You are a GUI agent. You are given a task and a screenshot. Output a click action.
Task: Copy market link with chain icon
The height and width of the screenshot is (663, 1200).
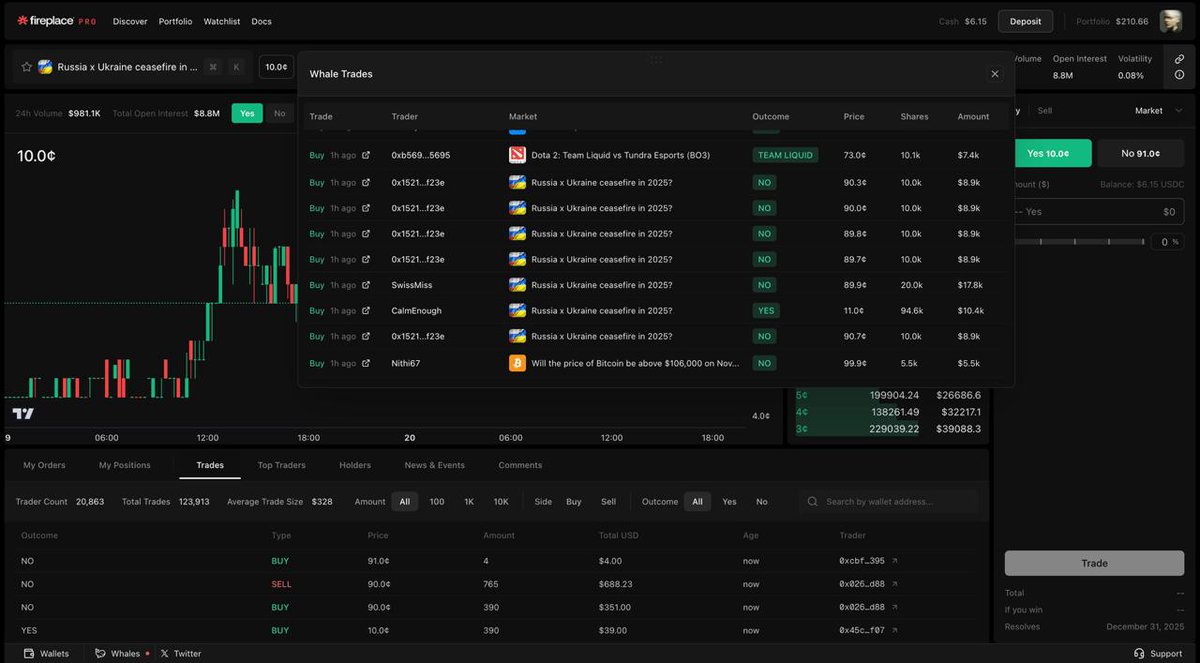click(1179, 59)
